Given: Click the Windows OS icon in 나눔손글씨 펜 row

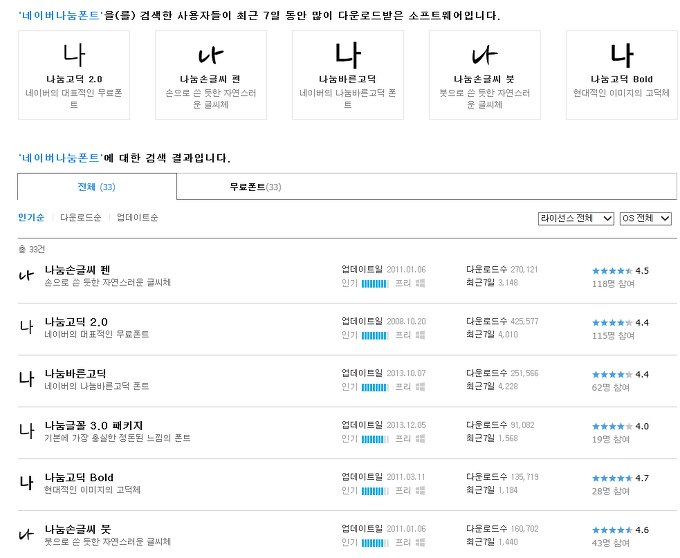Looking at the screenshot, I should click(x=420, y=283).
